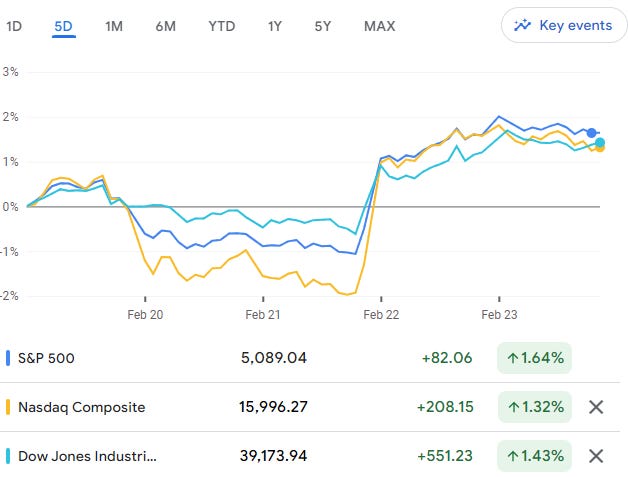Click the Dow Jones teal color marker
Screen dimensions: 628x477
[8, 456]
